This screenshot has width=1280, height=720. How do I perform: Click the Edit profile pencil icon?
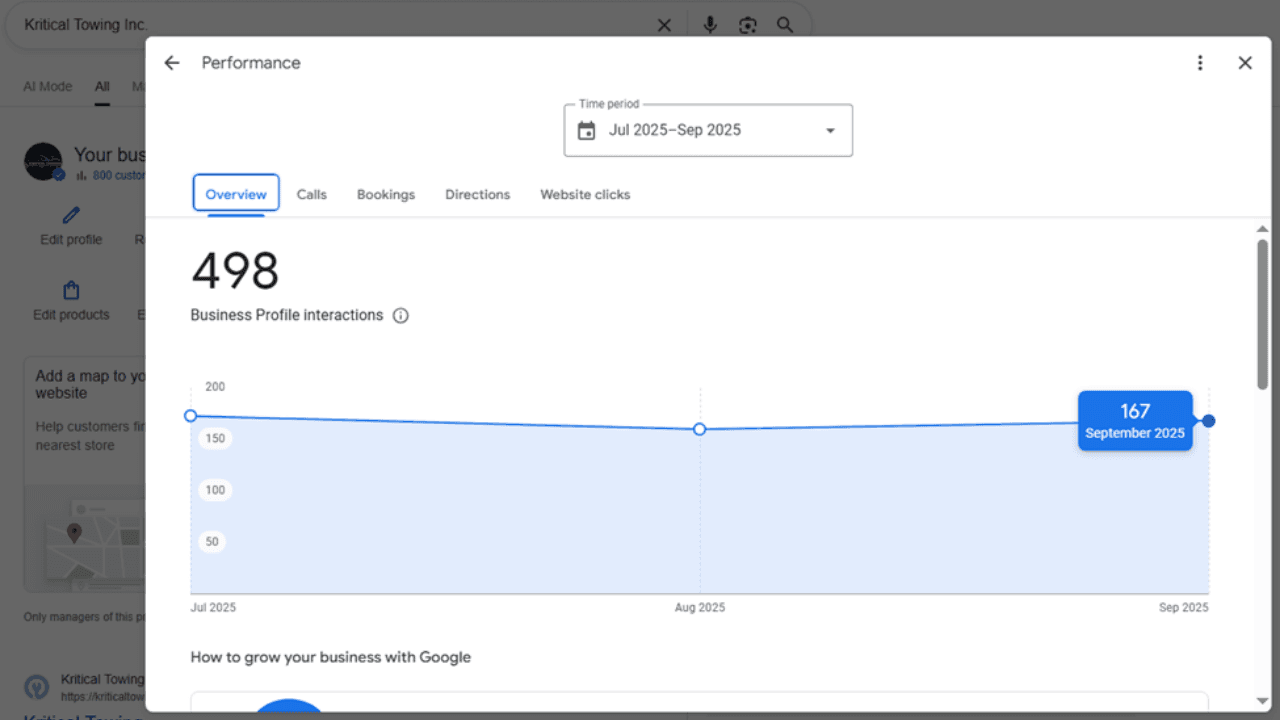71,216
